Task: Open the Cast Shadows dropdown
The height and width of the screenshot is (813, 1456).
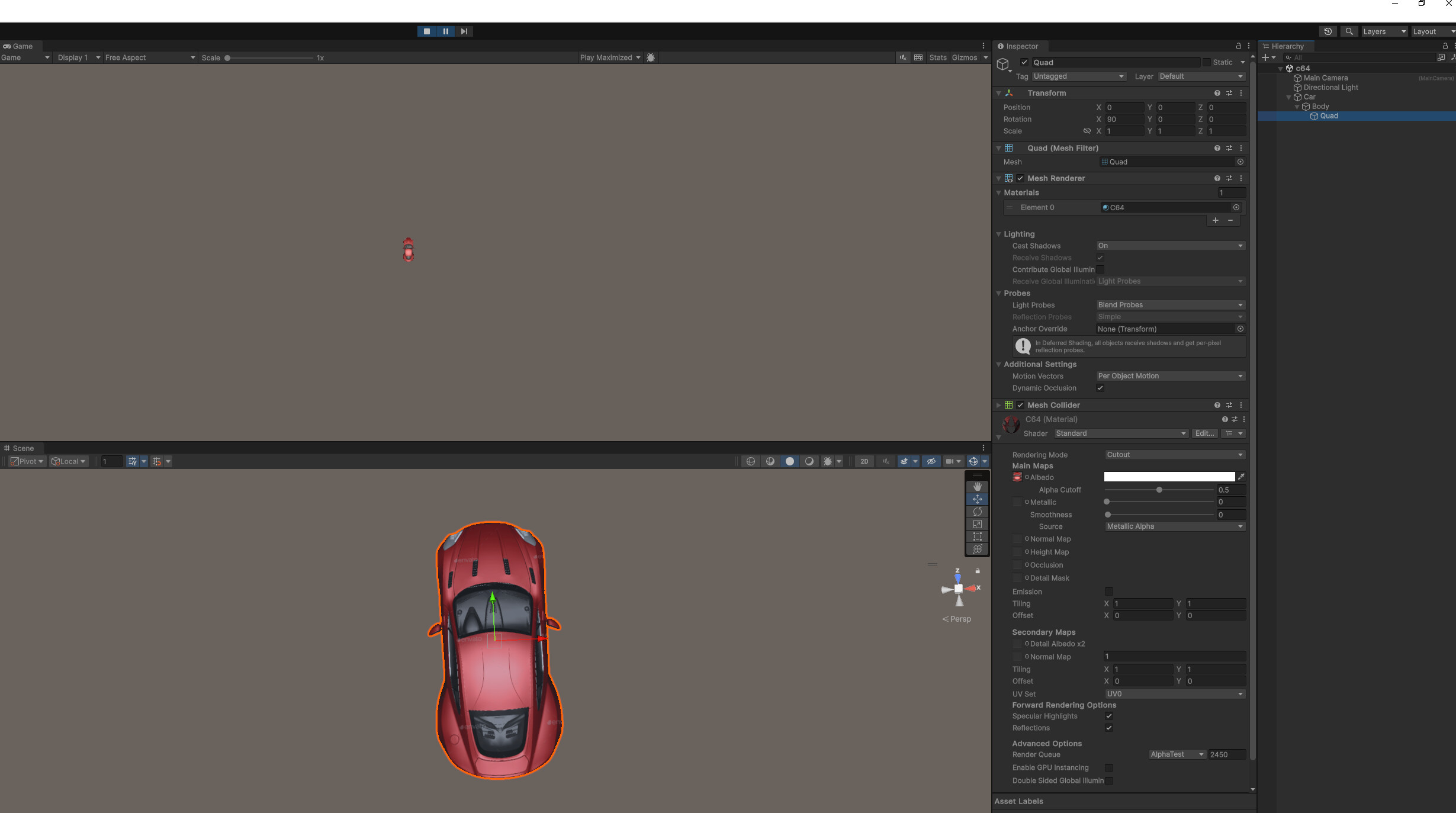Action: click(x=1169, y=245)
